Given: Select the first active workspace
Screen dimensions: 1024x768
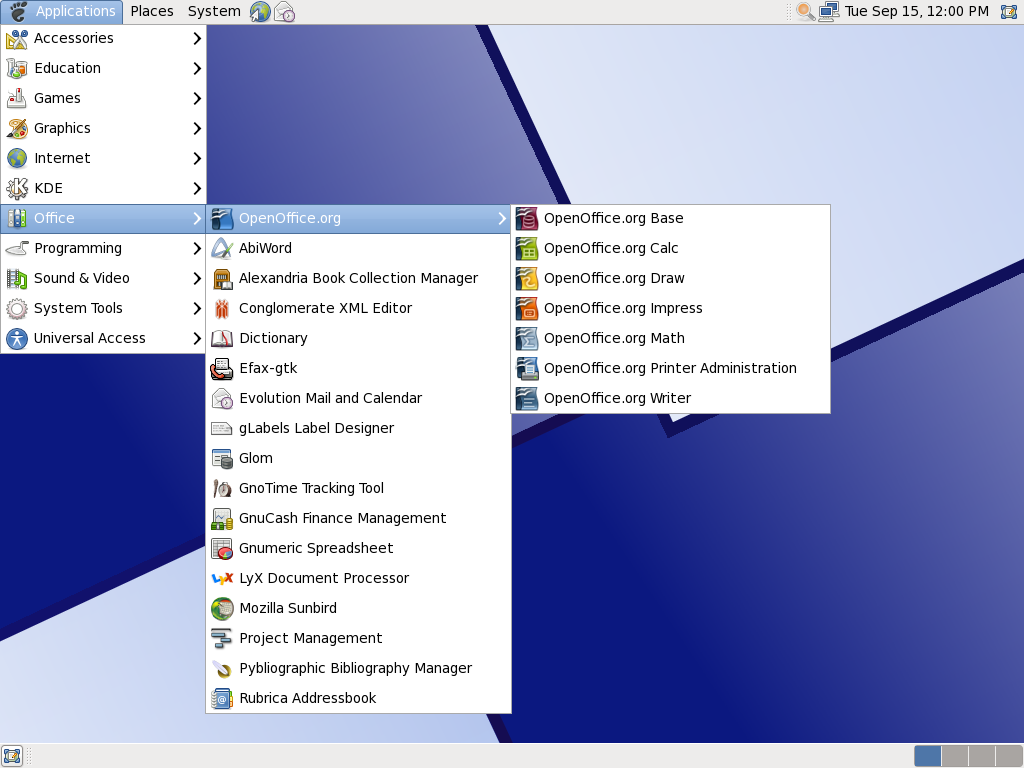Looking at the screenshot, I should coord(927,756).
